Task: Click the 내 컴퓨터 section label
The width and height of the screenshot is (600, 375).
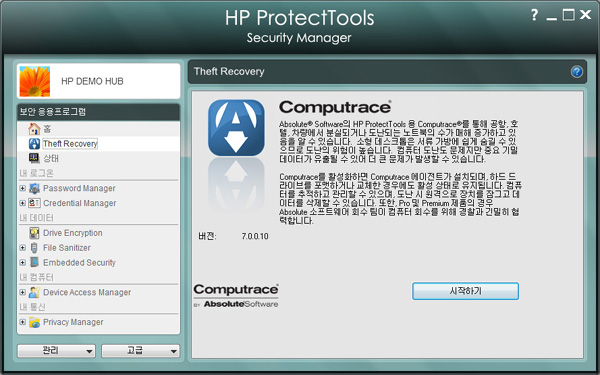Action: pyautogui.click(x=36, y=277)
